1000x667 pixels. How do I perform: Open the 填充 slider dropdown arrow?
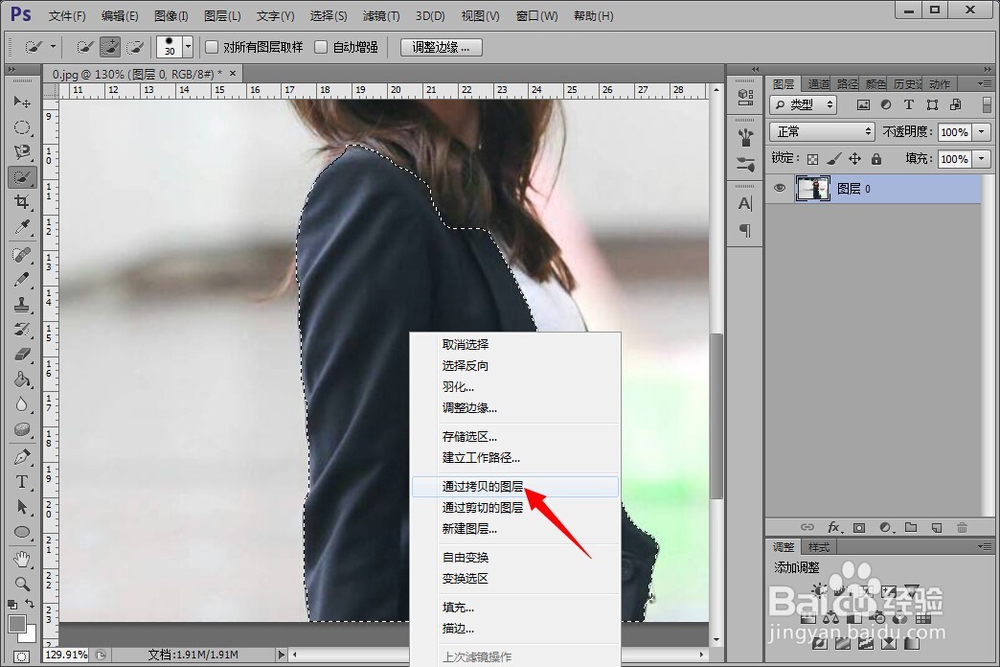point(982,159)
